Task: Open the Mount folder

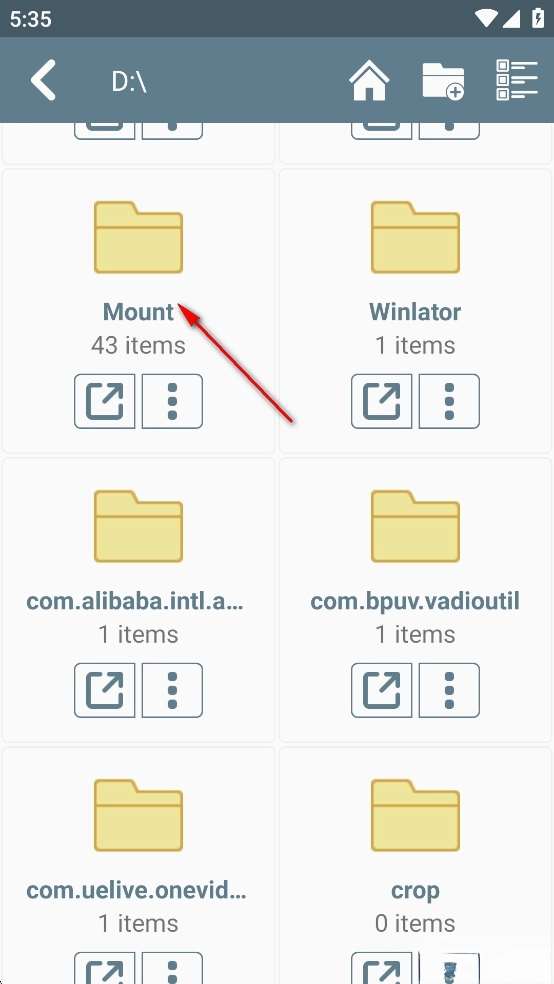Action: [138, 237]
